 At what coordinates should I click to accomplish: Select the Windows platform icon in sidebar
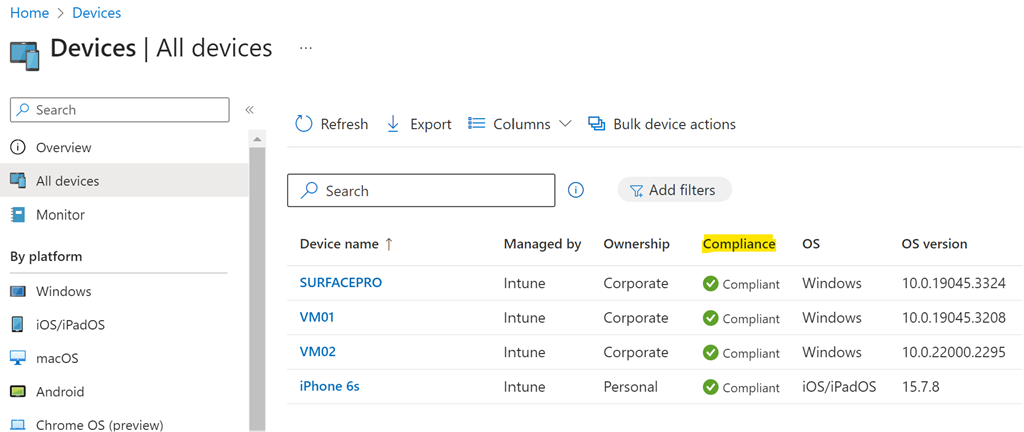[18, 291]
